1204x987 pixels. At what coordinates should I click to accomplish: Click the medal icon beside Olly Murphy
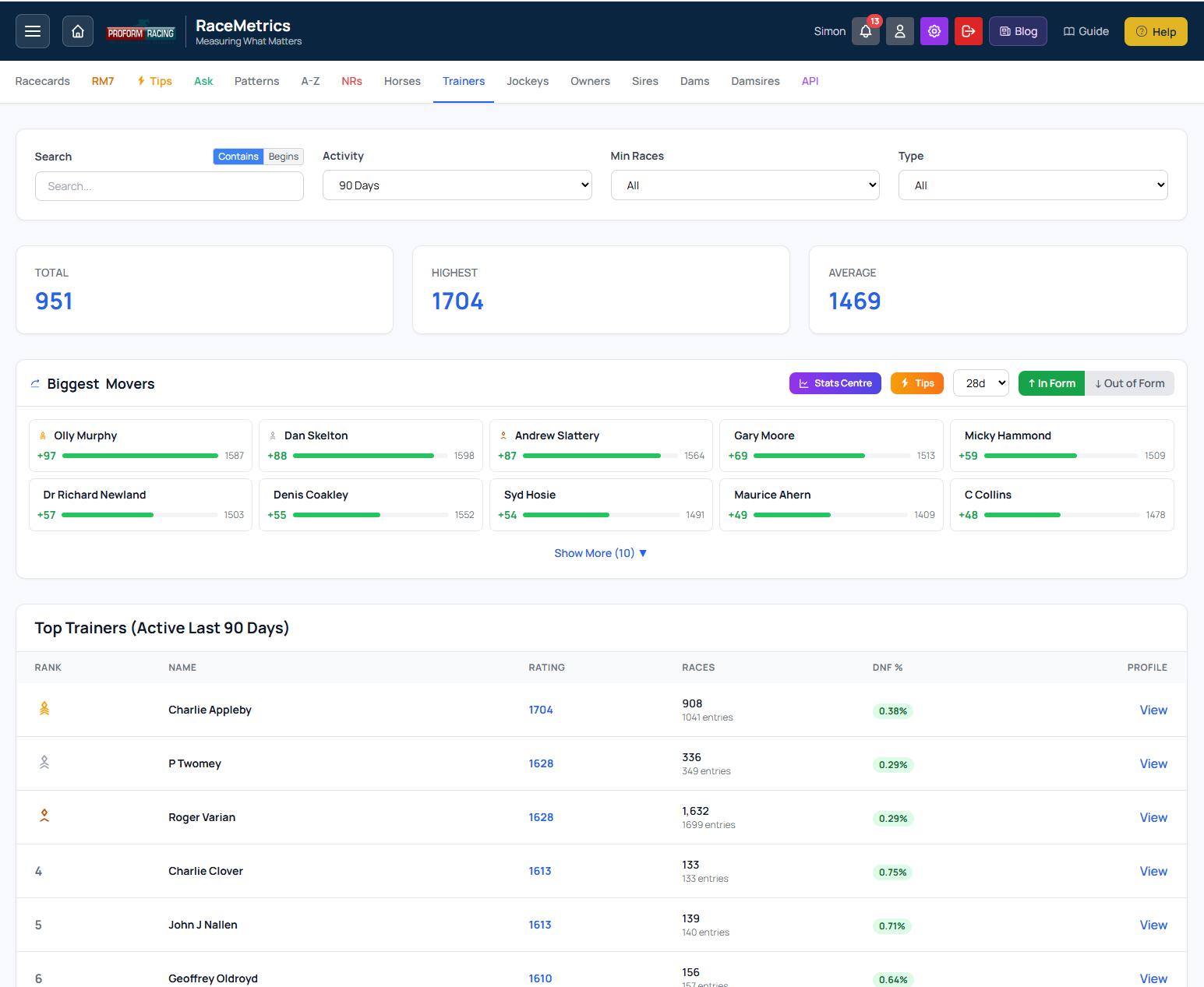coord(43,436)
